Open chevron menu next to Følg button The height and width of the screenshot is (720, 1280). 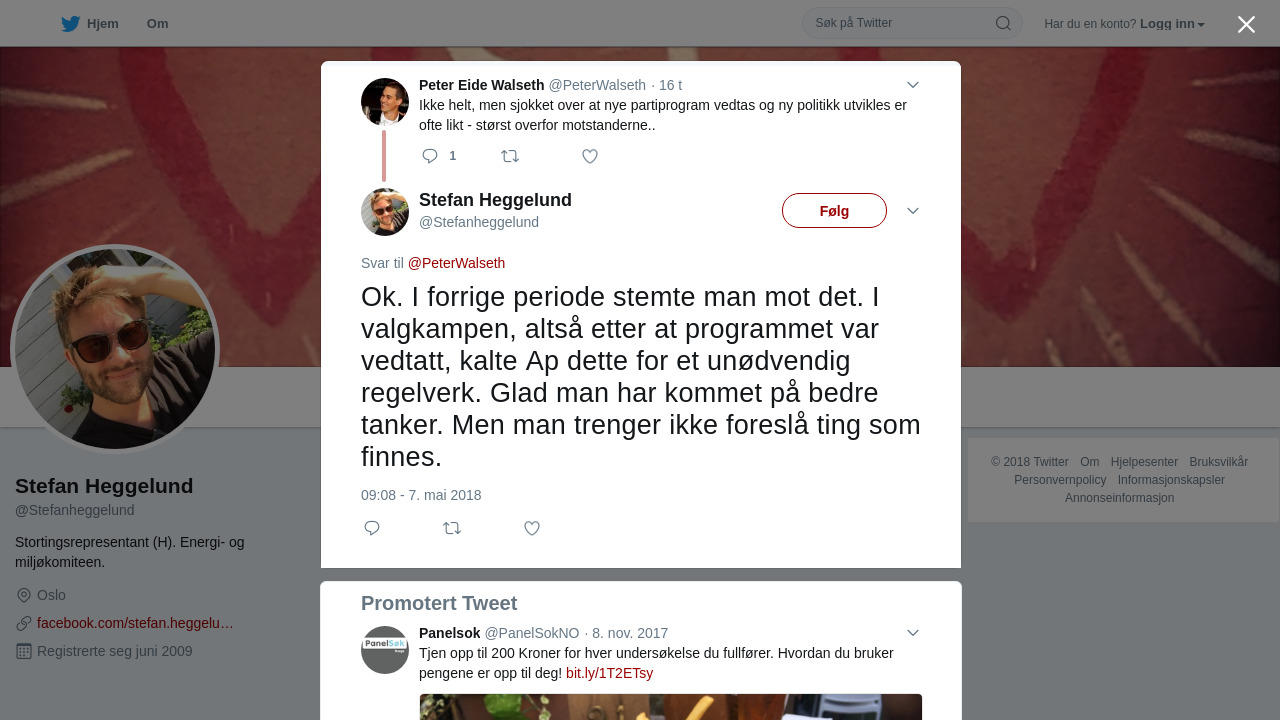pos(913,211)
